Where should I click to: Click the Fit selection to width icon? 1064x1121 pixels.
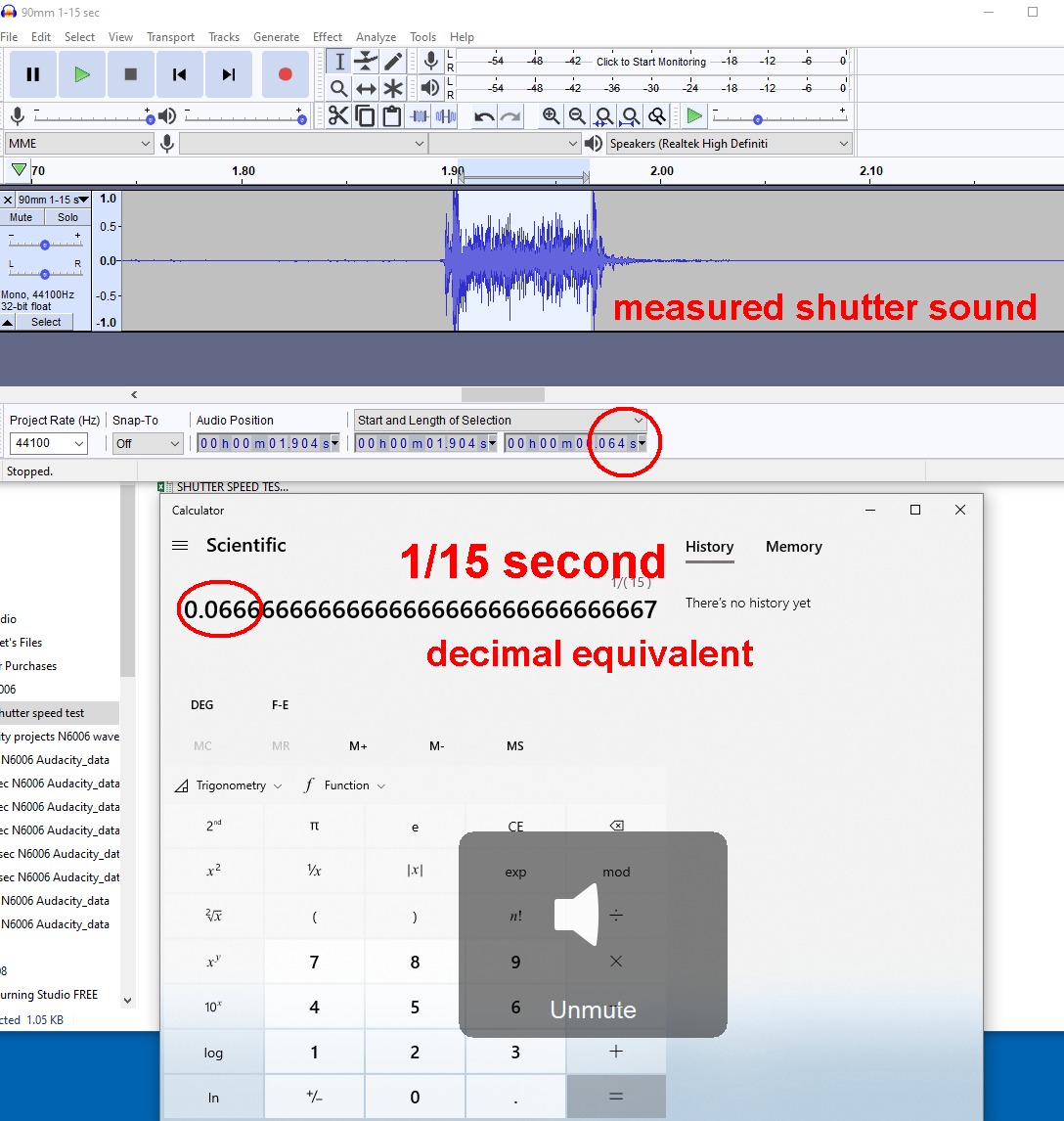603,115
